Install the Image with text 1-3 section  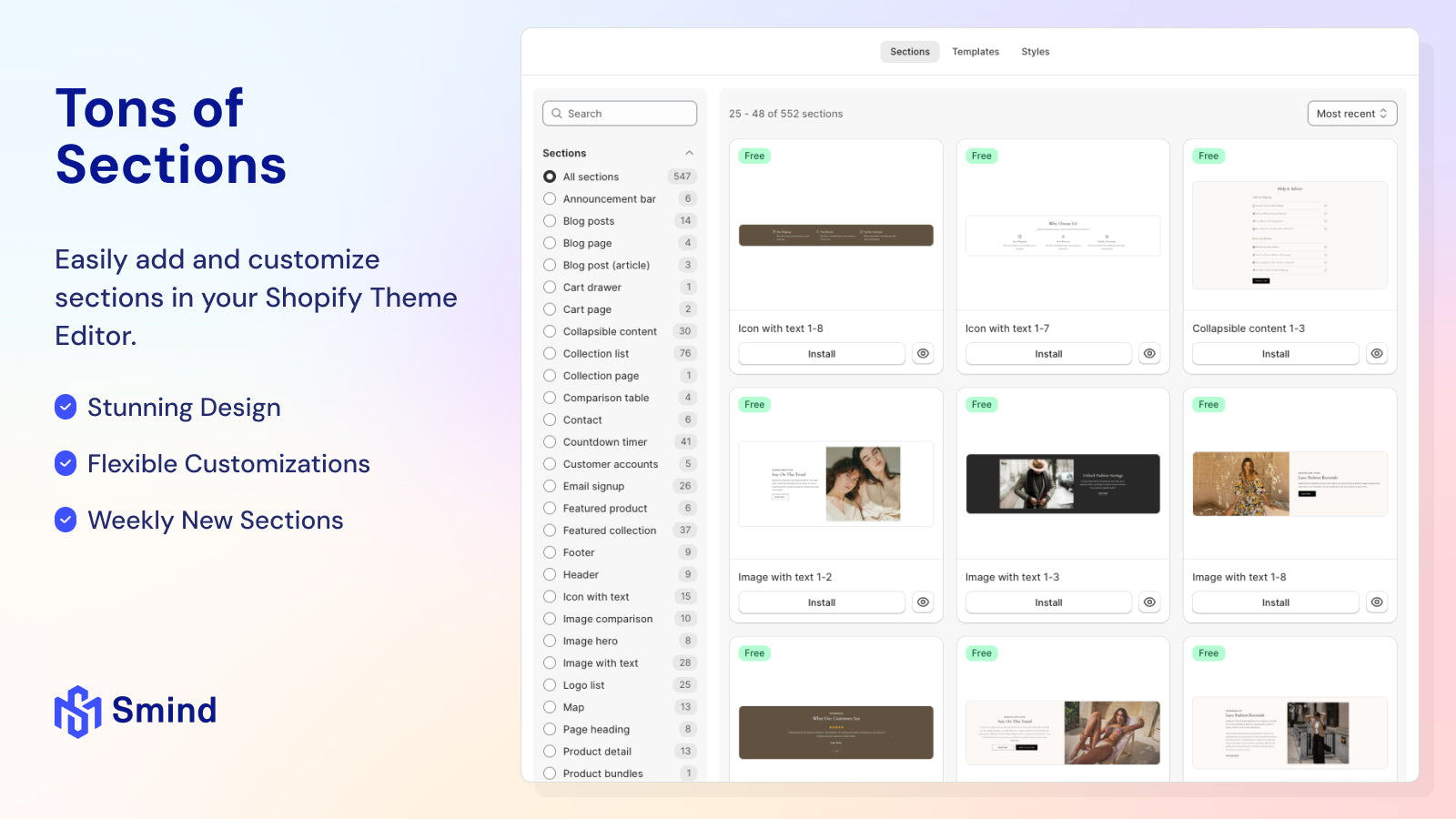[x=1048, y=602]
